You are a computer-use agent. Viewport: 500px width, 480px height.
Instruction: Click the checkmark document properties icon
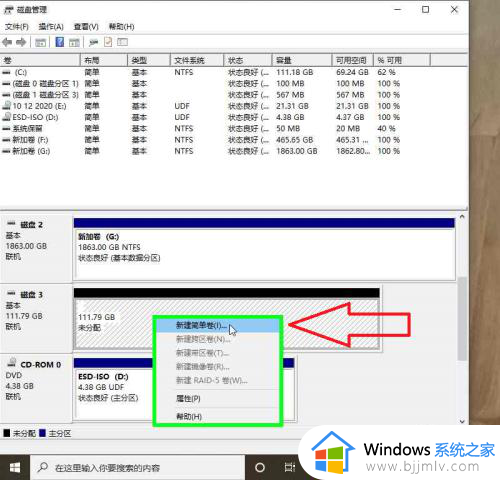coord(108,42)
